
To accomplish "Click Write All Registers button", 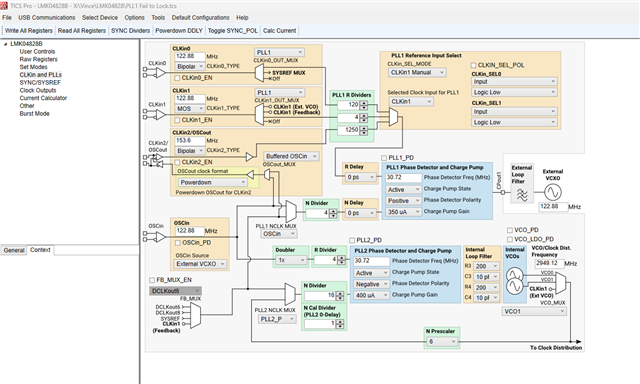I will point(29,31).
